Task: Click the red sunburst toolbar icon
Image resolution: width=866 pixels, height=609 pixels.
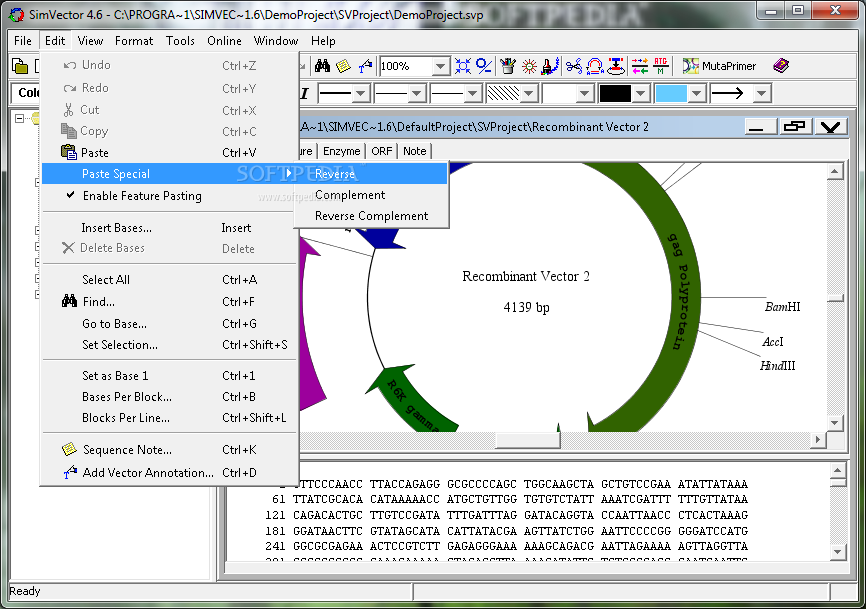Action: click(x=529, y=66)
